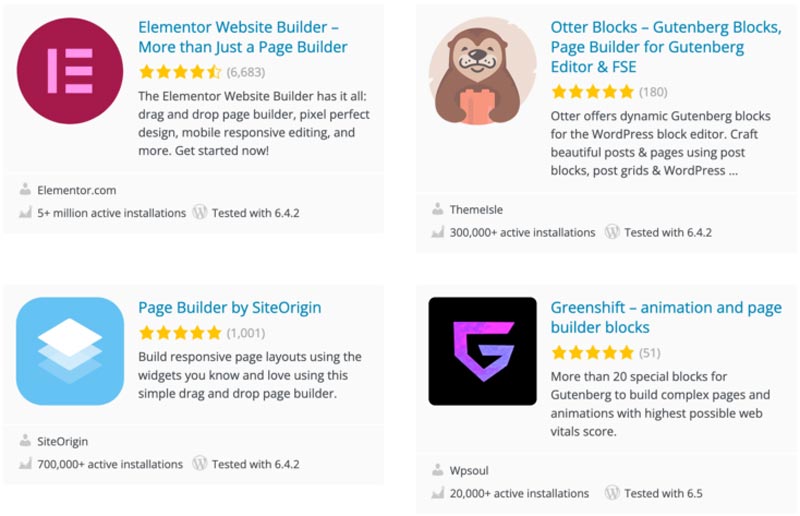This screenshot has height=516, width=800.
Task: Click installations chart icon beside 700,000+
Action: [x=25, y=464]
